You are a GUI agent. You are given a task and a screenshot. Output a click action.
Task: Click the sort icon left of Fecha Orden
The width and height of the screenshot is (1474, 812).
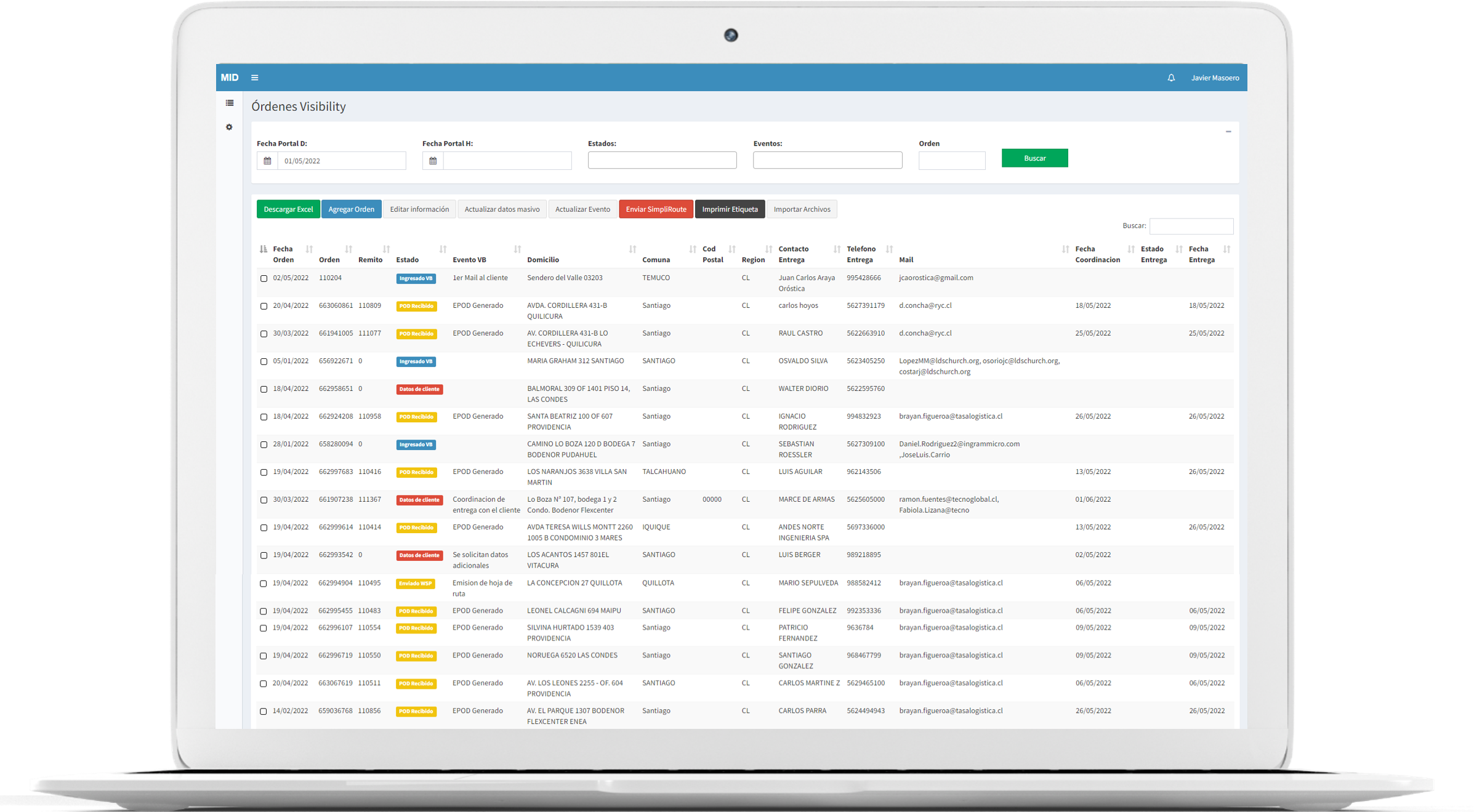[264, 249]
